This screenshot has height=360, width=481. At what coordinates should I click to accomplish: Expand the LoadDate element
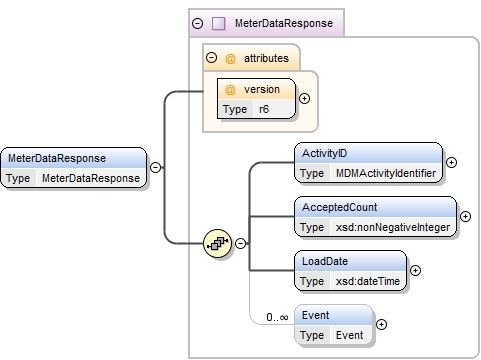tap(415, 270)
